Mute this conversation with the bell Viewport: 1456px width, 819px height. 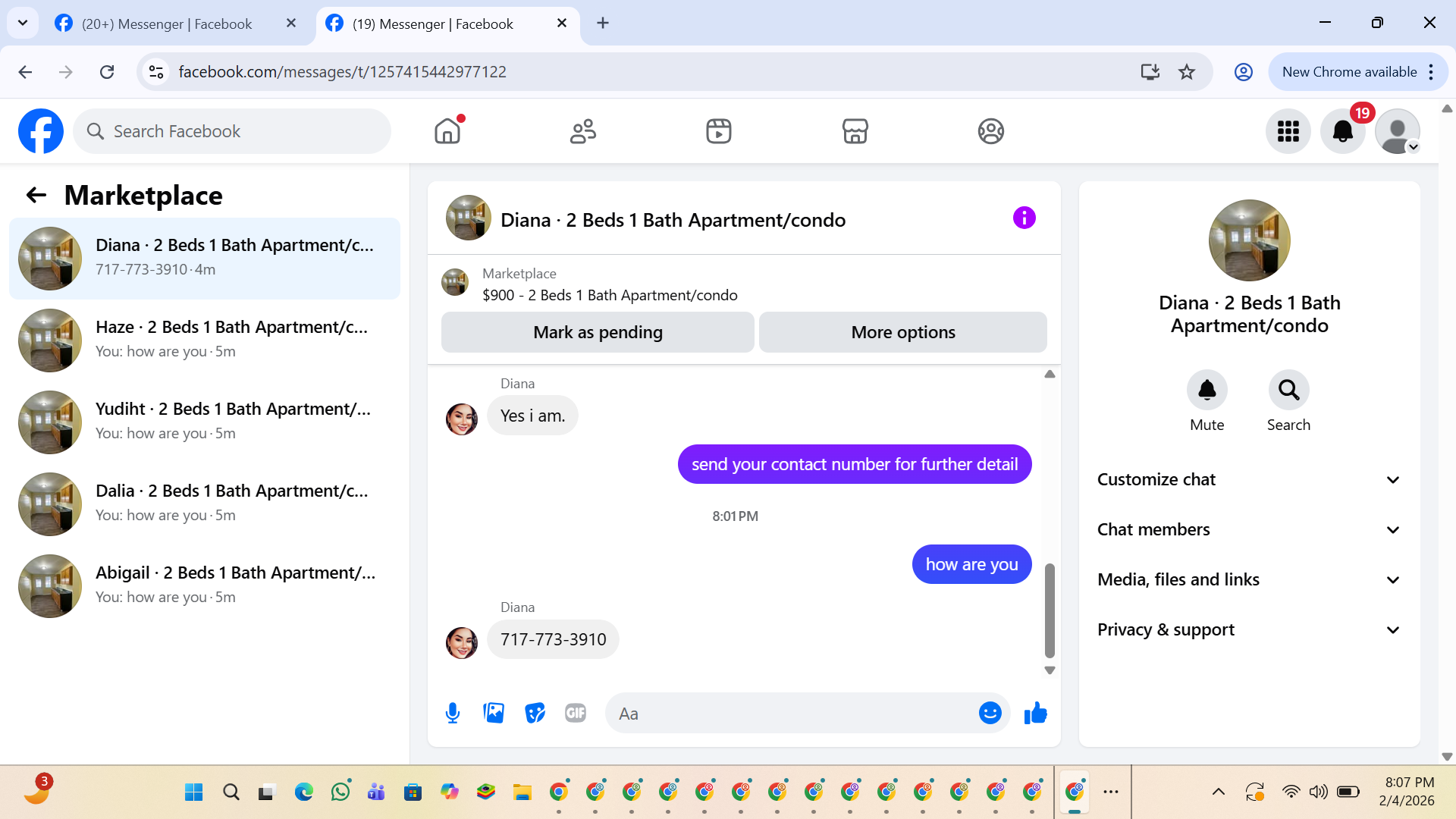point(1207,391)
